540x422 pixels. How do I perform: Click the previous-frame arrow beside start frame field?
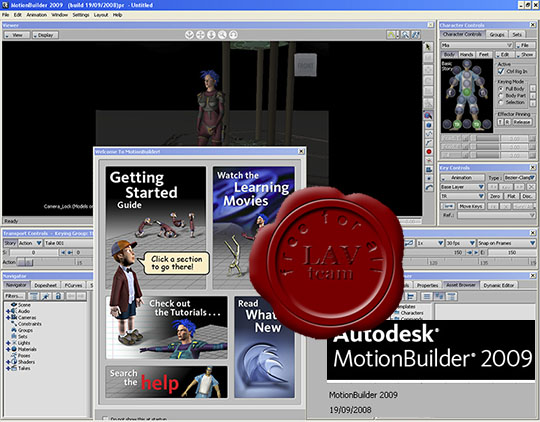point(63,253)
